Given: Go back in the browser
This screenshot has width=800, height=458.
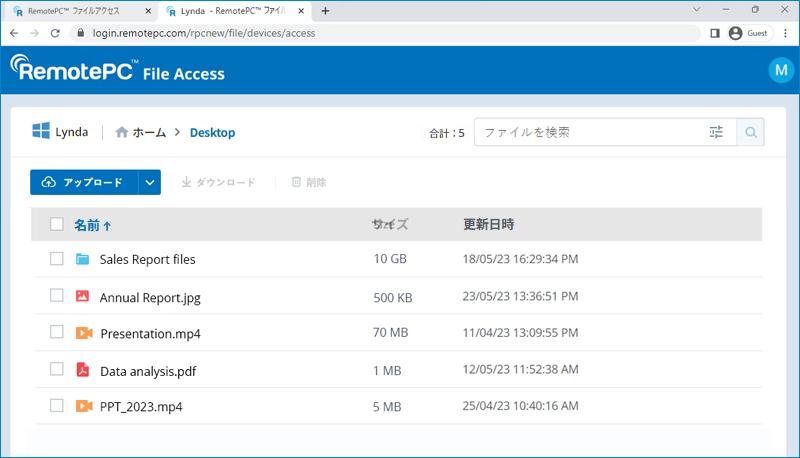Looking at the screenshot, I should pos(14,33).
